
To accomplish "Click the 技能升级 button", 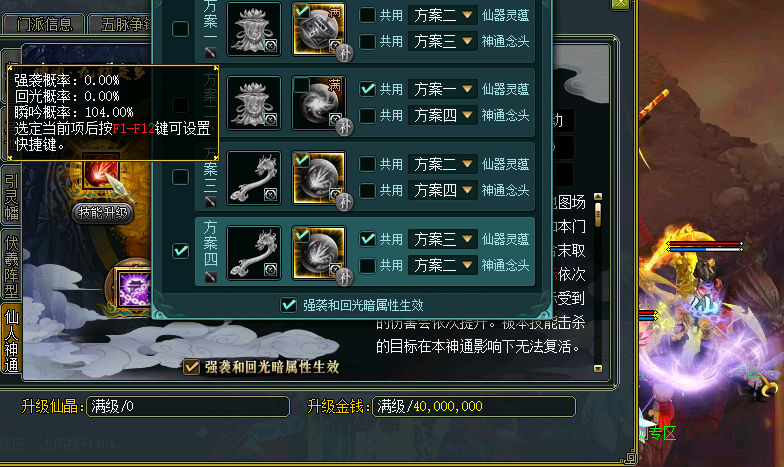I will (x=102, y=213).
